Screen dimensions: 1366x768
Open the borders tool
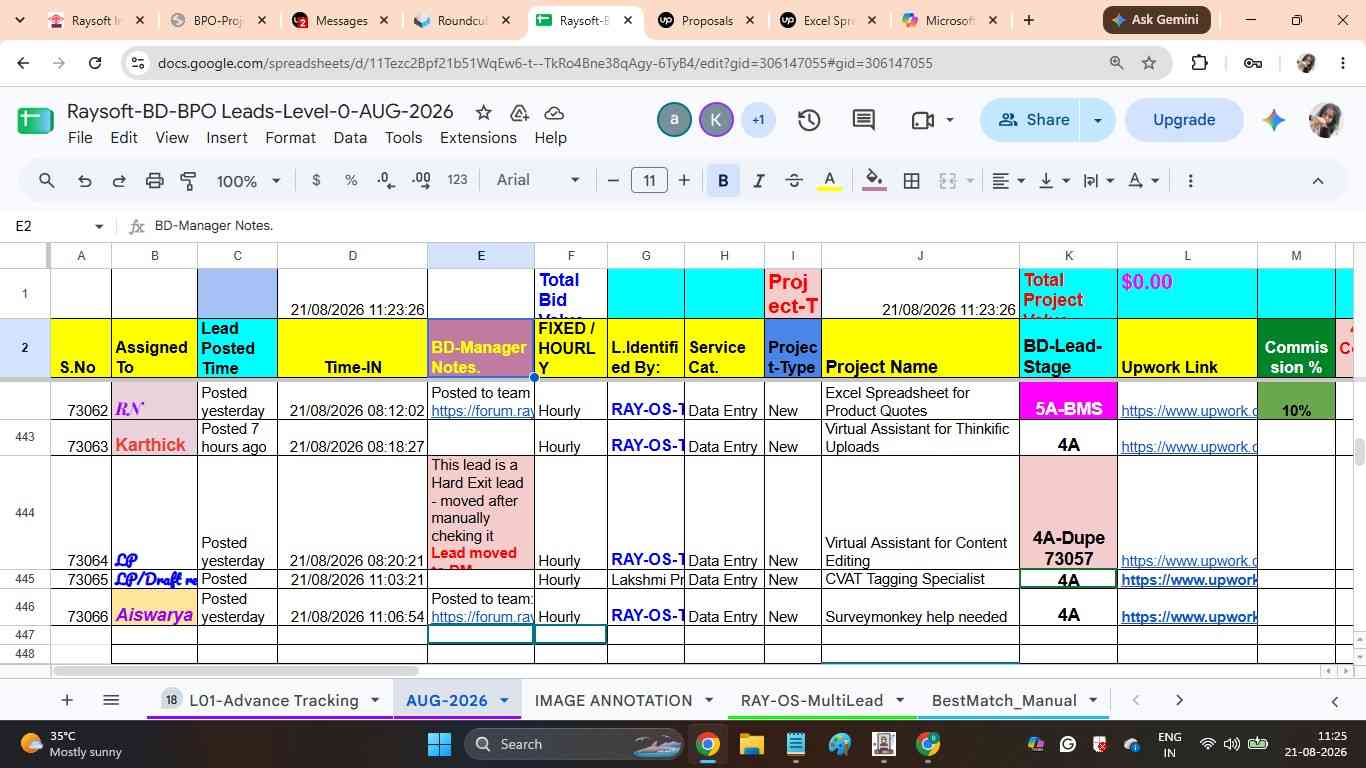(x=911, y=181)
